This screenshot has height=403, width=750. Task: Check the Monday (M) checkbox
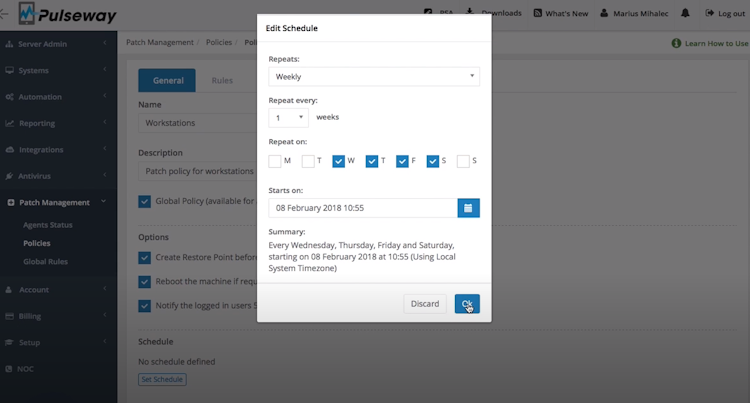(275, 161)
